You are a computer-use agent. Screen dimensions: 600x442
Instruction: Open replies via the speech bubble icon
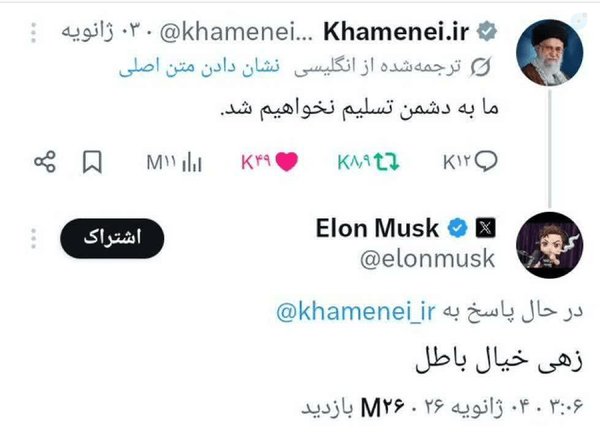pyautogui.click(x=486, y=161)
